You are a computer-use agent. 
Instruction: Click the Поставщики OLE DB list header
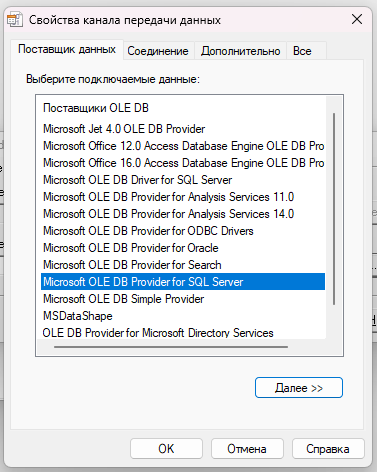[96, 108]
